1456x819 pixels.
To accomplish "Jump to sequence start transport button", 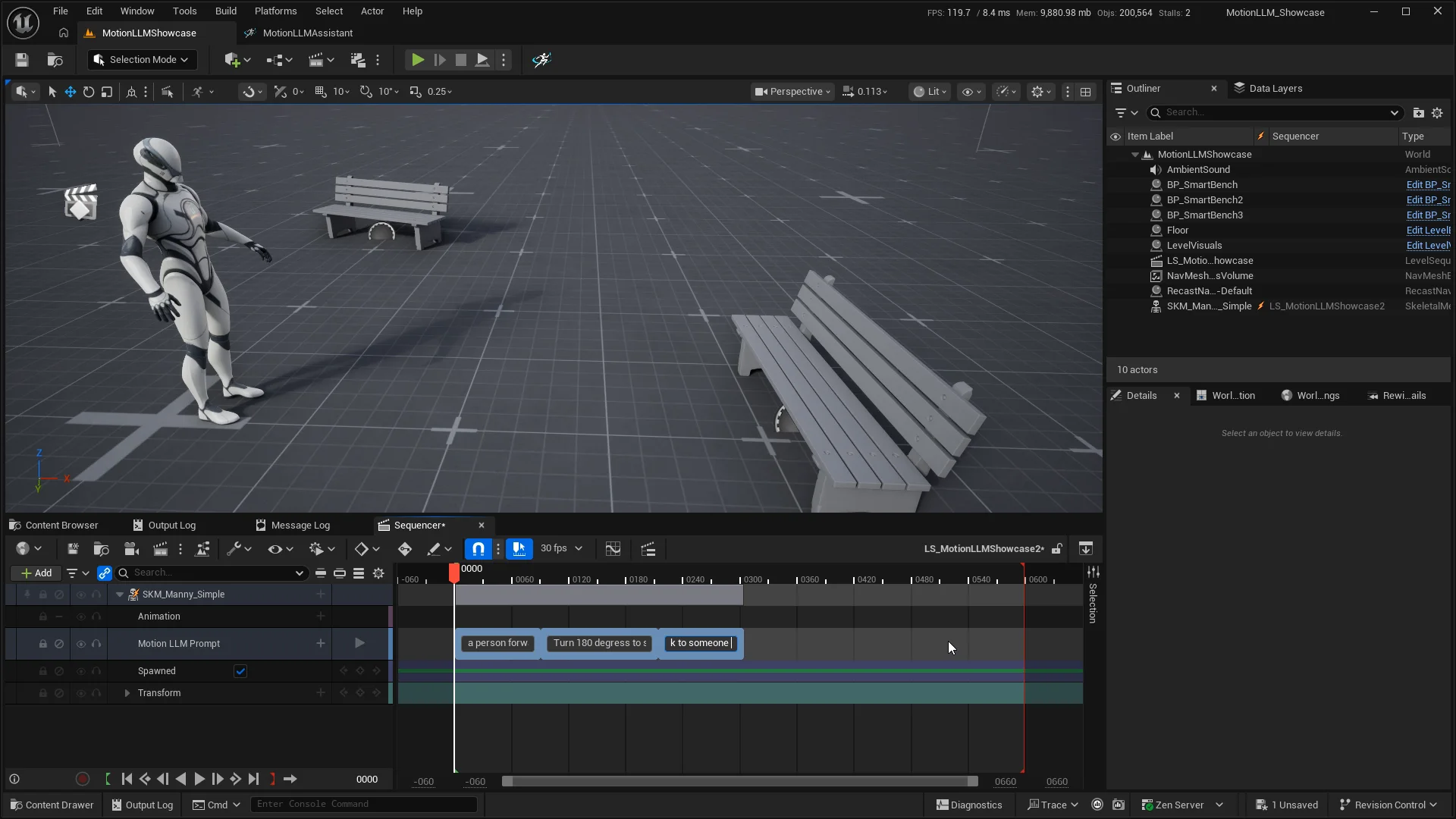I will click(x=127, y=779).
